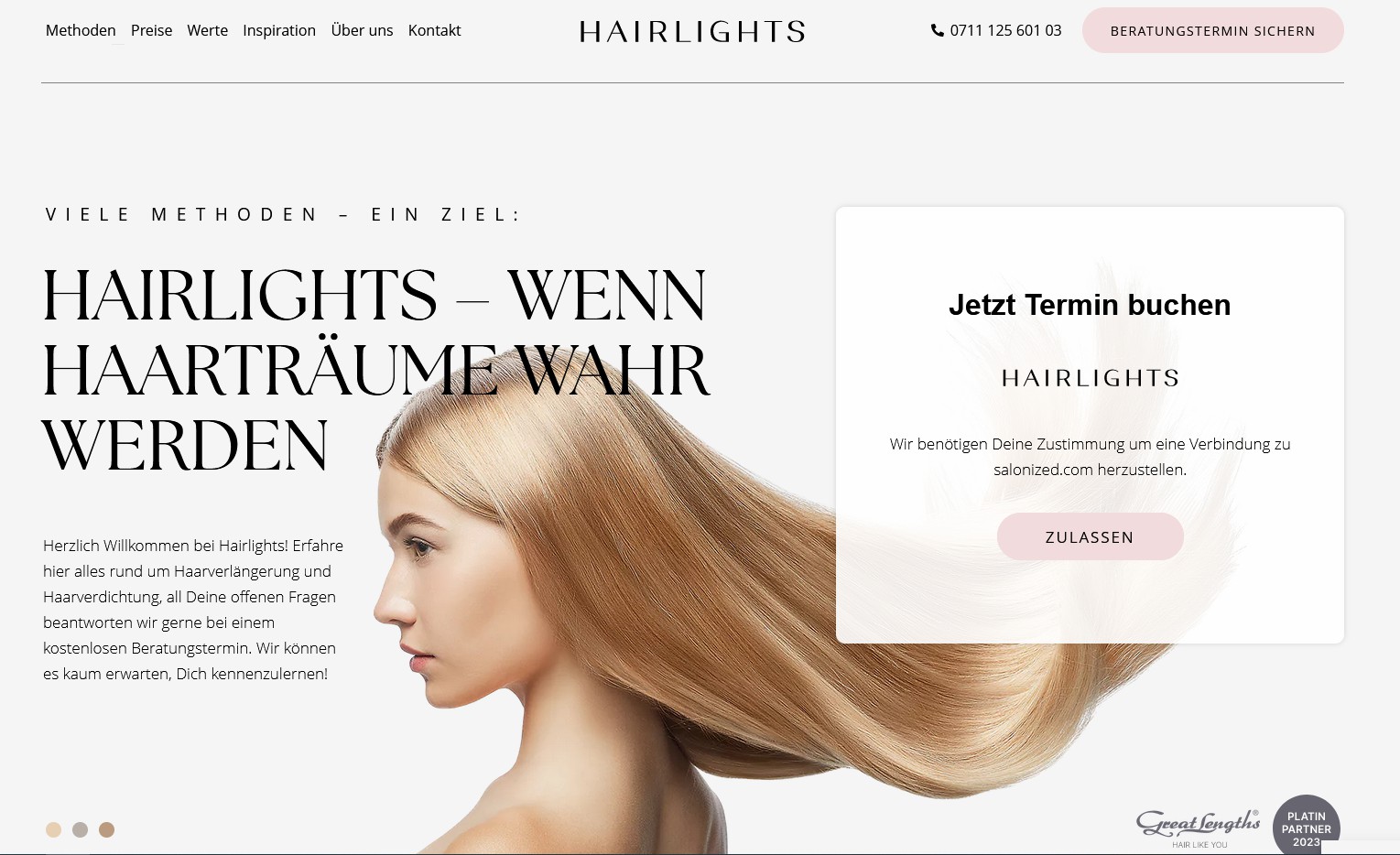The width and height of the screenshot is (1400, 855).
Task: Navigate to Kontakt
Action: click(434, 30)
